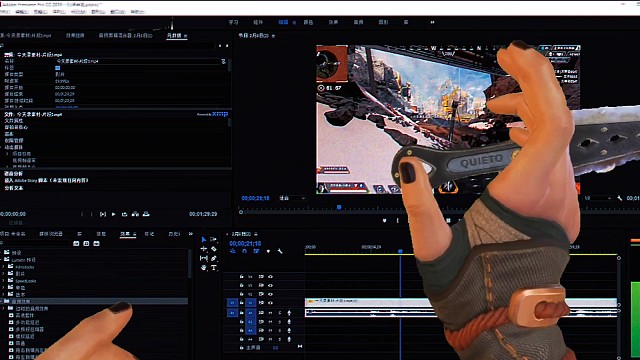Switch to Effect Controls tab
The height and width of the screenshot is (360, 640).
pyautogui.click(x=75, y=36)
